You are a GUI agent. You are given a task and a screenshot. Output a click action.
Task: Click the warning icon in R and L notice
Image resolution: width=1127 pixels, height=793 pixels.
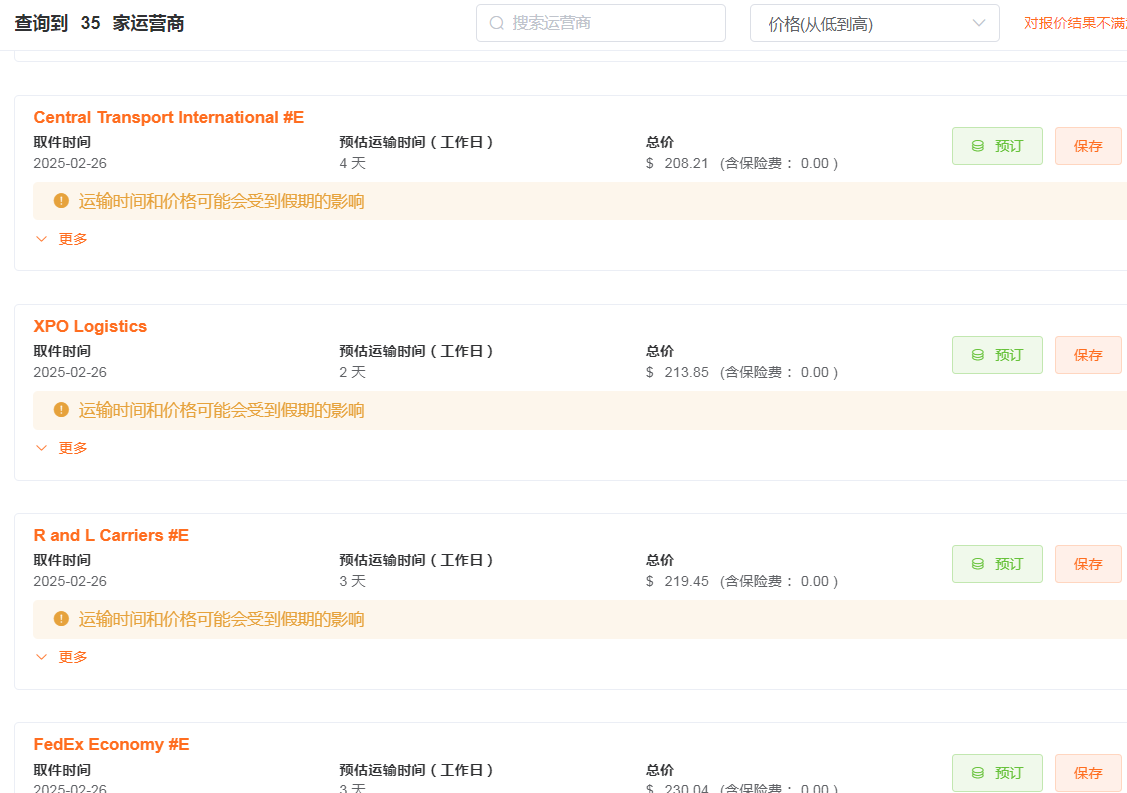[x=61, y=619]
